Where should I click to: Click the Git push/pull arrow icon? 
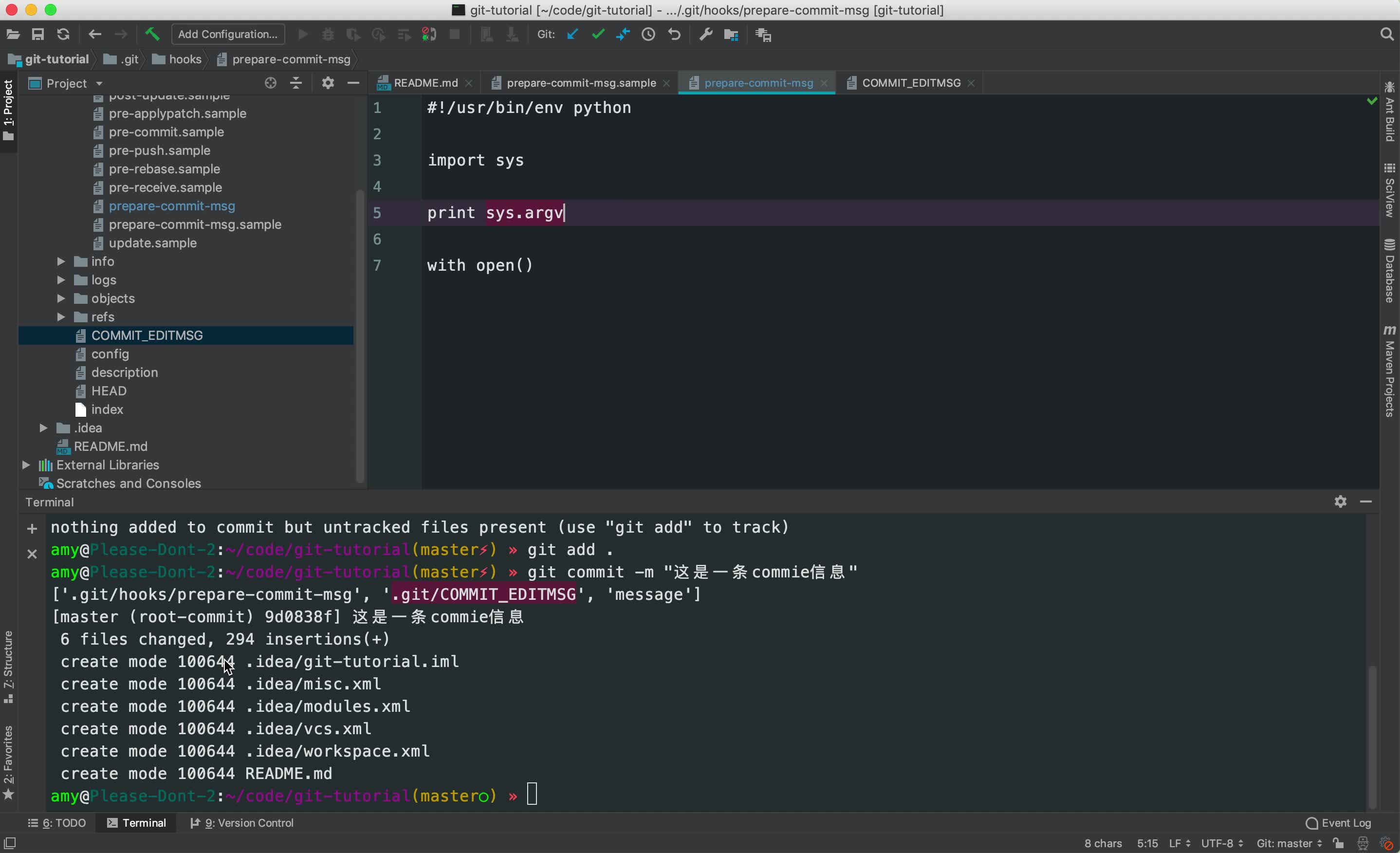coord(624,34)
